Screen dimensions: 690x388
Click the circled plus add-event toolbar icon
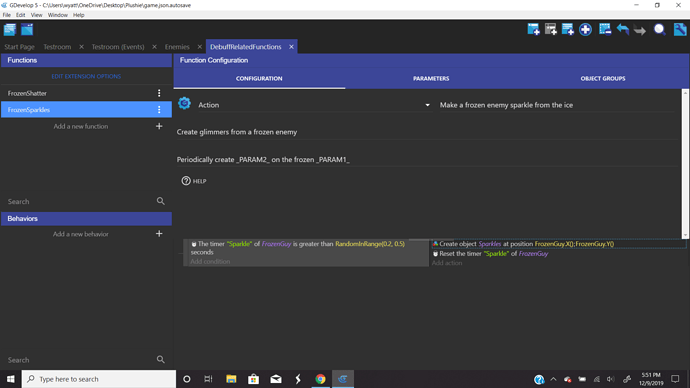(x=585, y=29)
